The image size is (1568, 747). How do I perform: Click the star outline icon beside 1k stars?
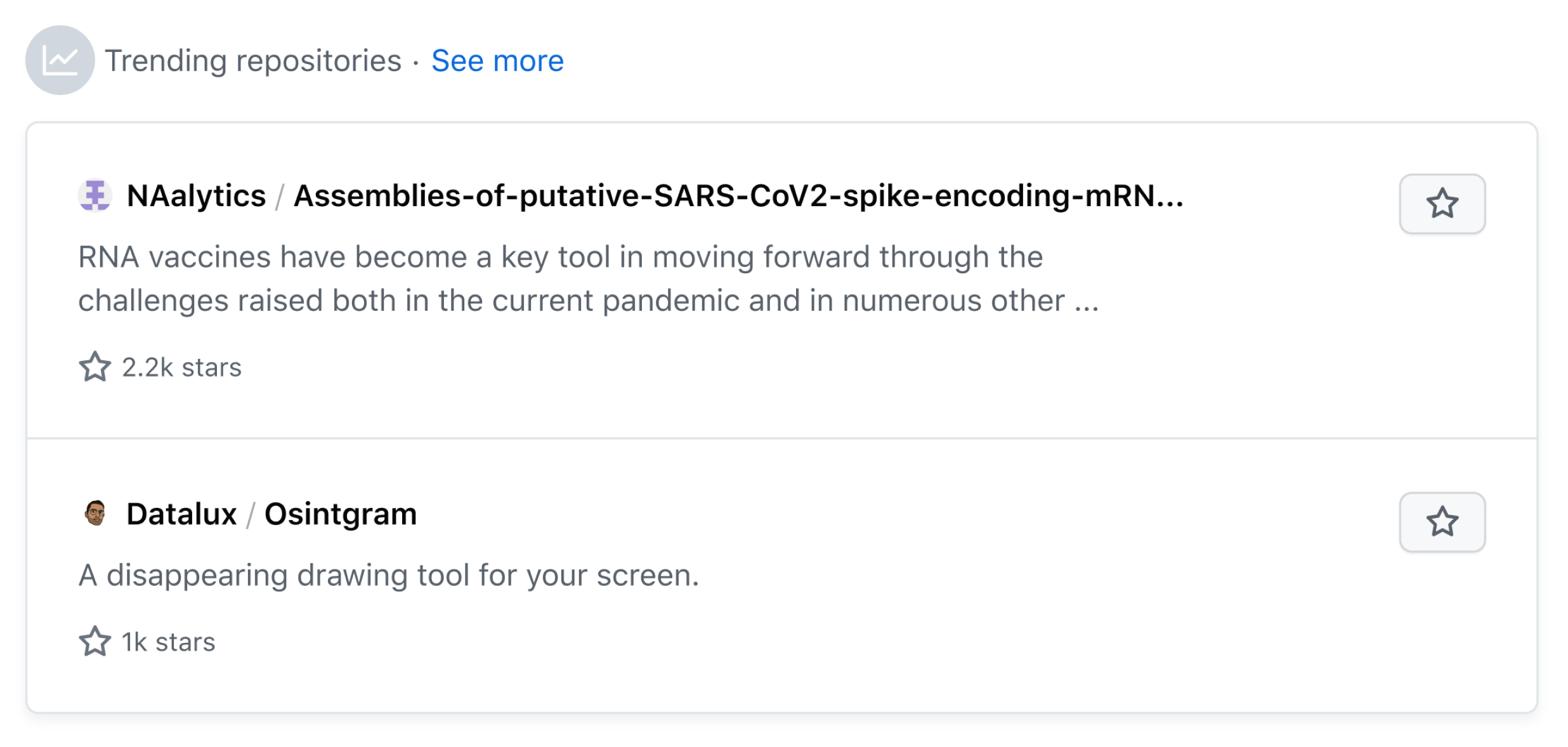tap(95, 642)
